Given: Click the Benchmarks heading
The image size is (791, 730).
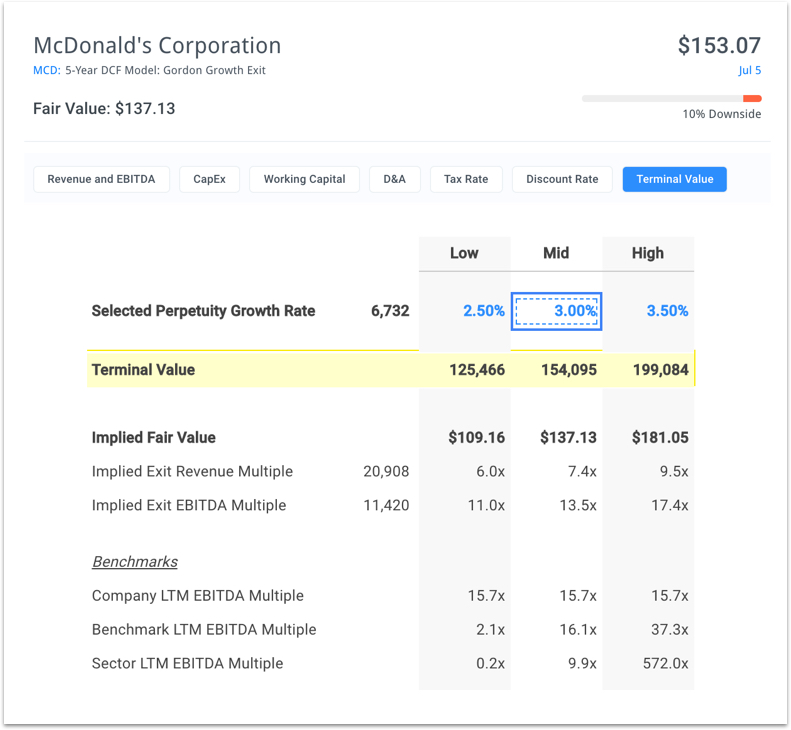Looking at the screenshot, I should click(x=135, y=561).
